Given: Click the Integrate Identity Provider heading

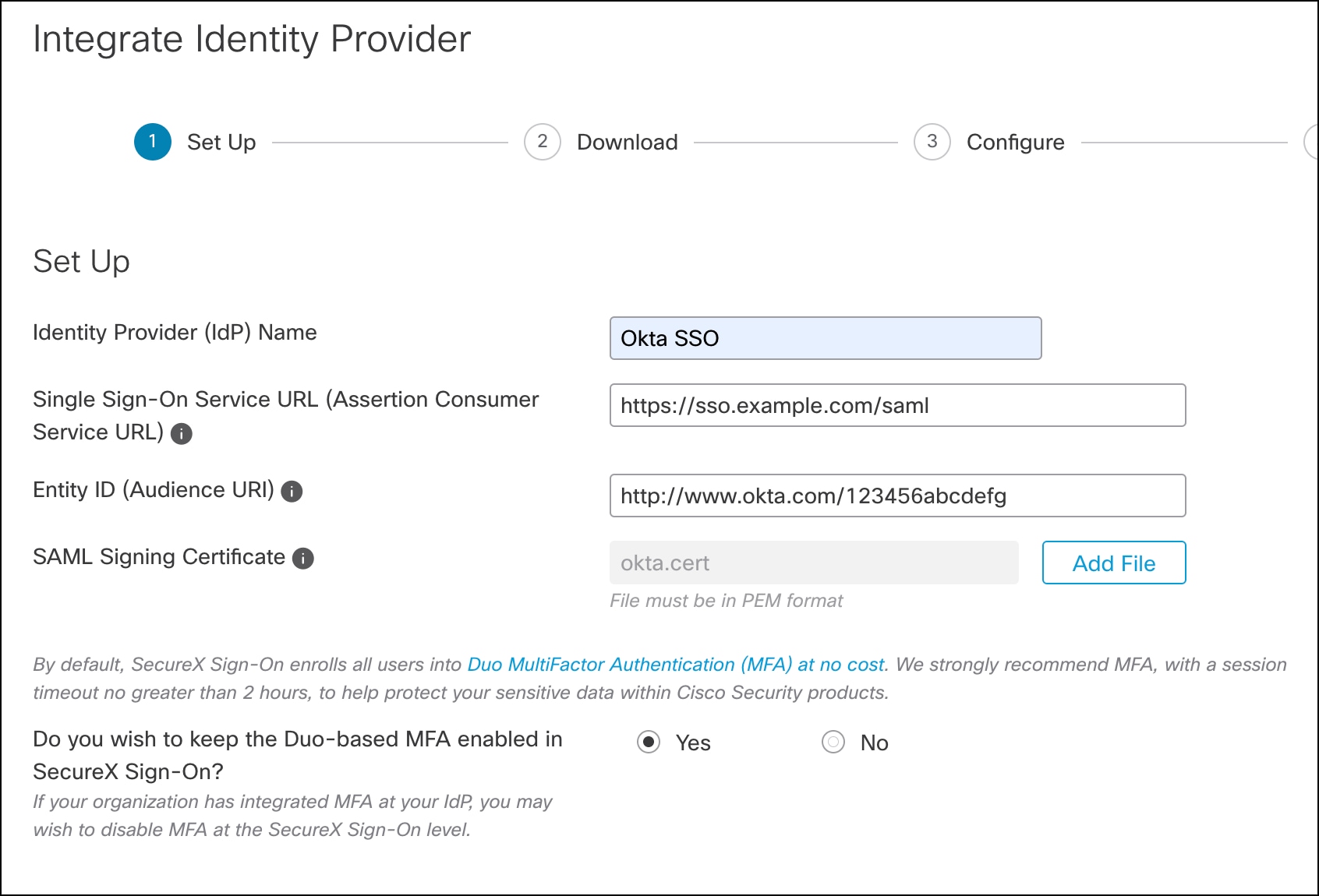Looking at the screenshot, I should point(252,39).
